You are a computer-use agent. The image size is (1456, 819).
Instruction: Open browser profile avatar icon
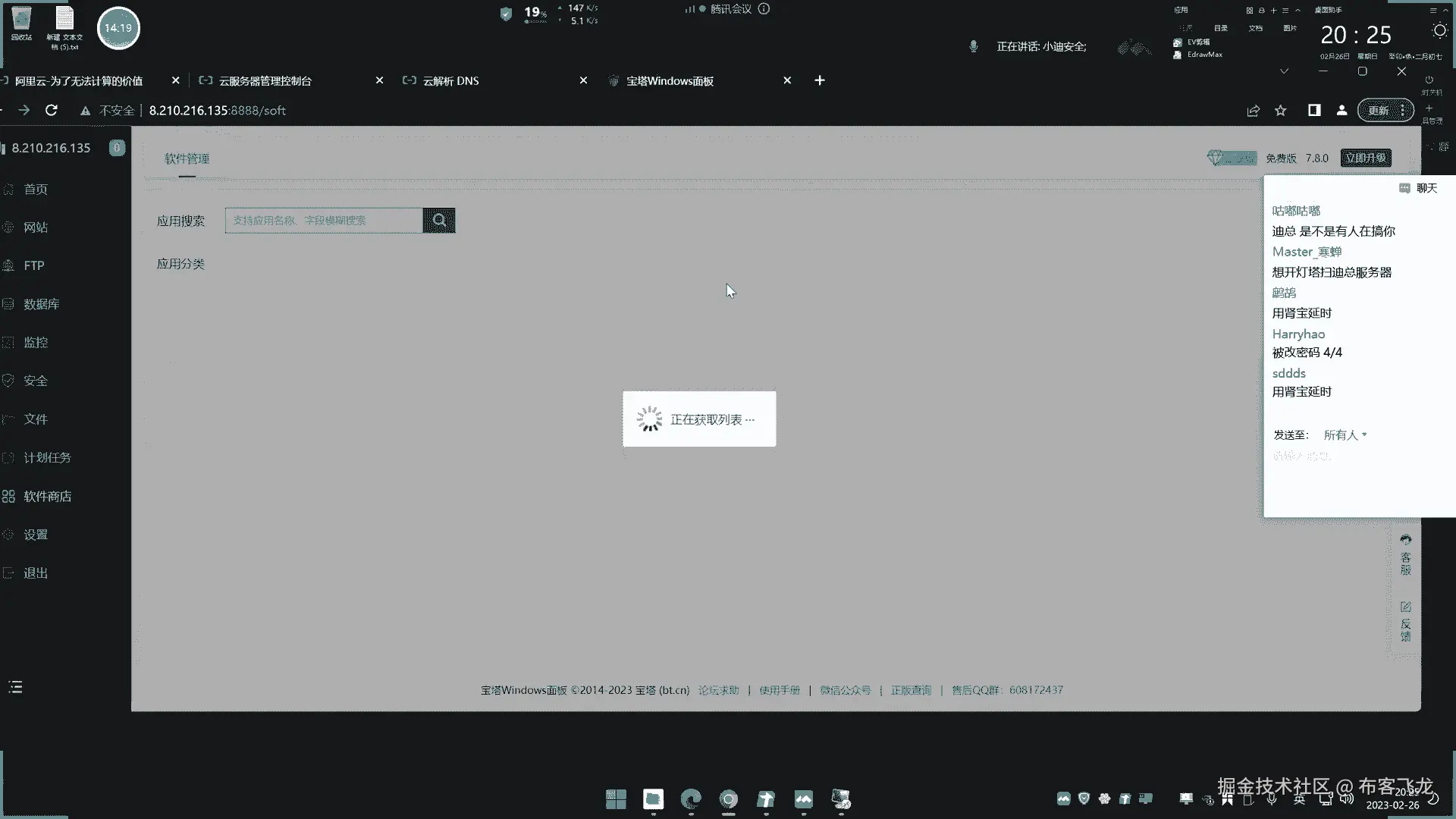pos(1341,111)
